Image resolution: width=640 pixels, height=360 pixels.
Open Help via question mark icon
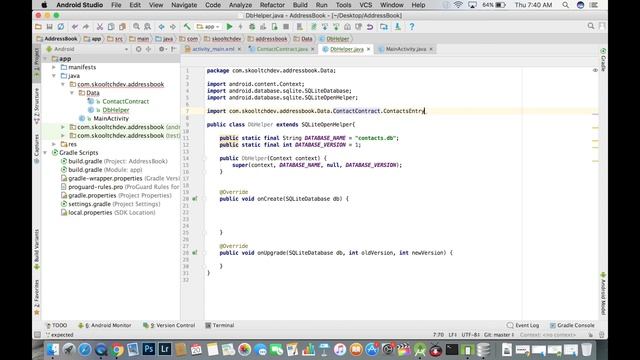tap(412, 27)
